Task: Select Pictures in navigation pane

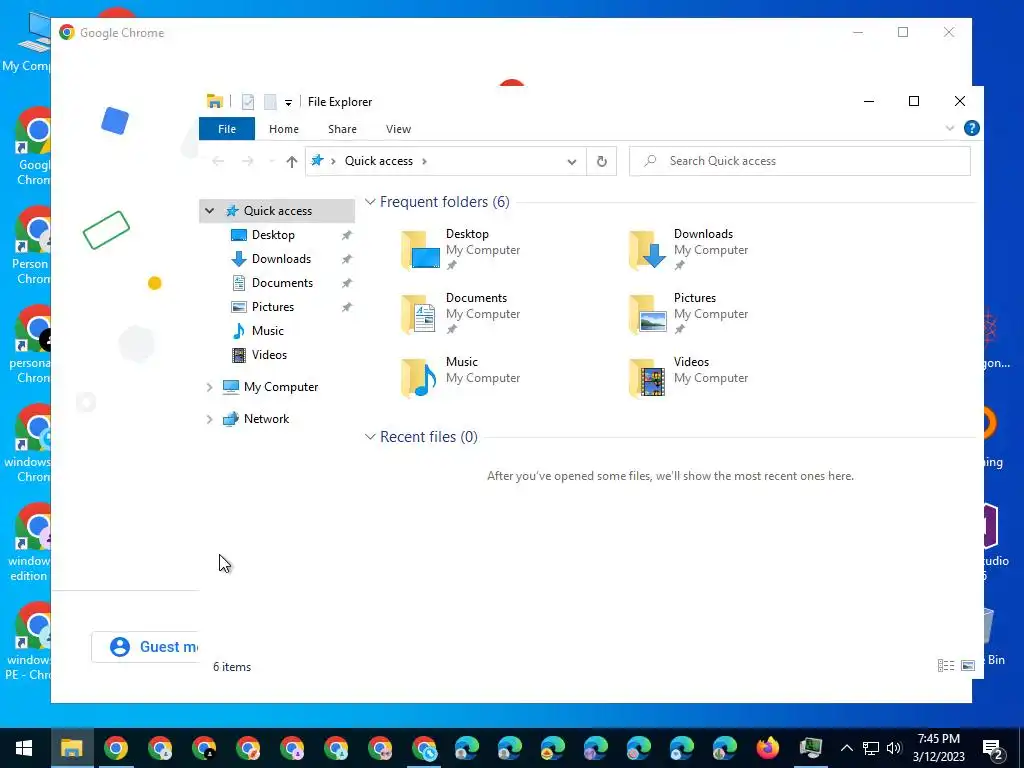Action: coord(273,306)
